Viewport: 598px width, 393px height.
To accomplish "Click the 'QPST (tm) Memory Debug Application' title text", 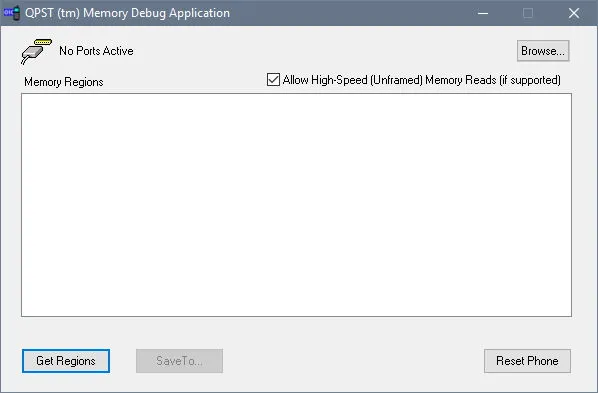I will [127, 13].
